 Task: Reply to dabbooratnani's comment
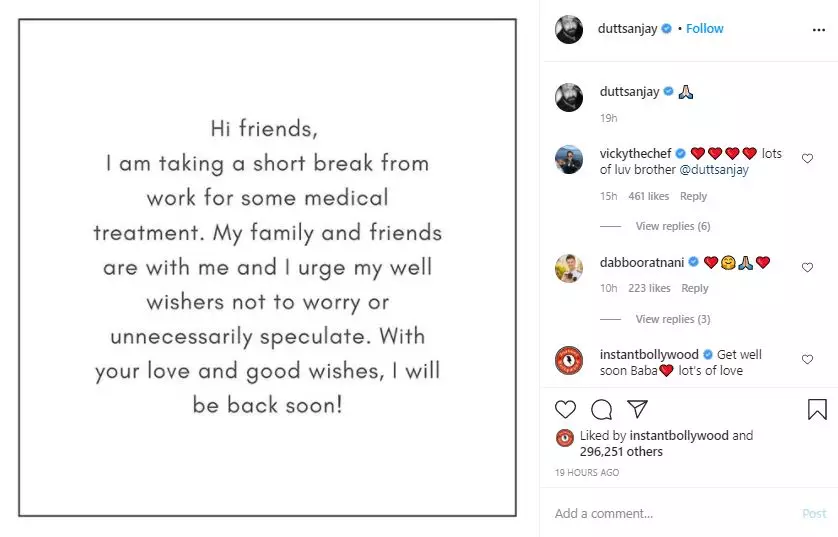tap(694, 289)
